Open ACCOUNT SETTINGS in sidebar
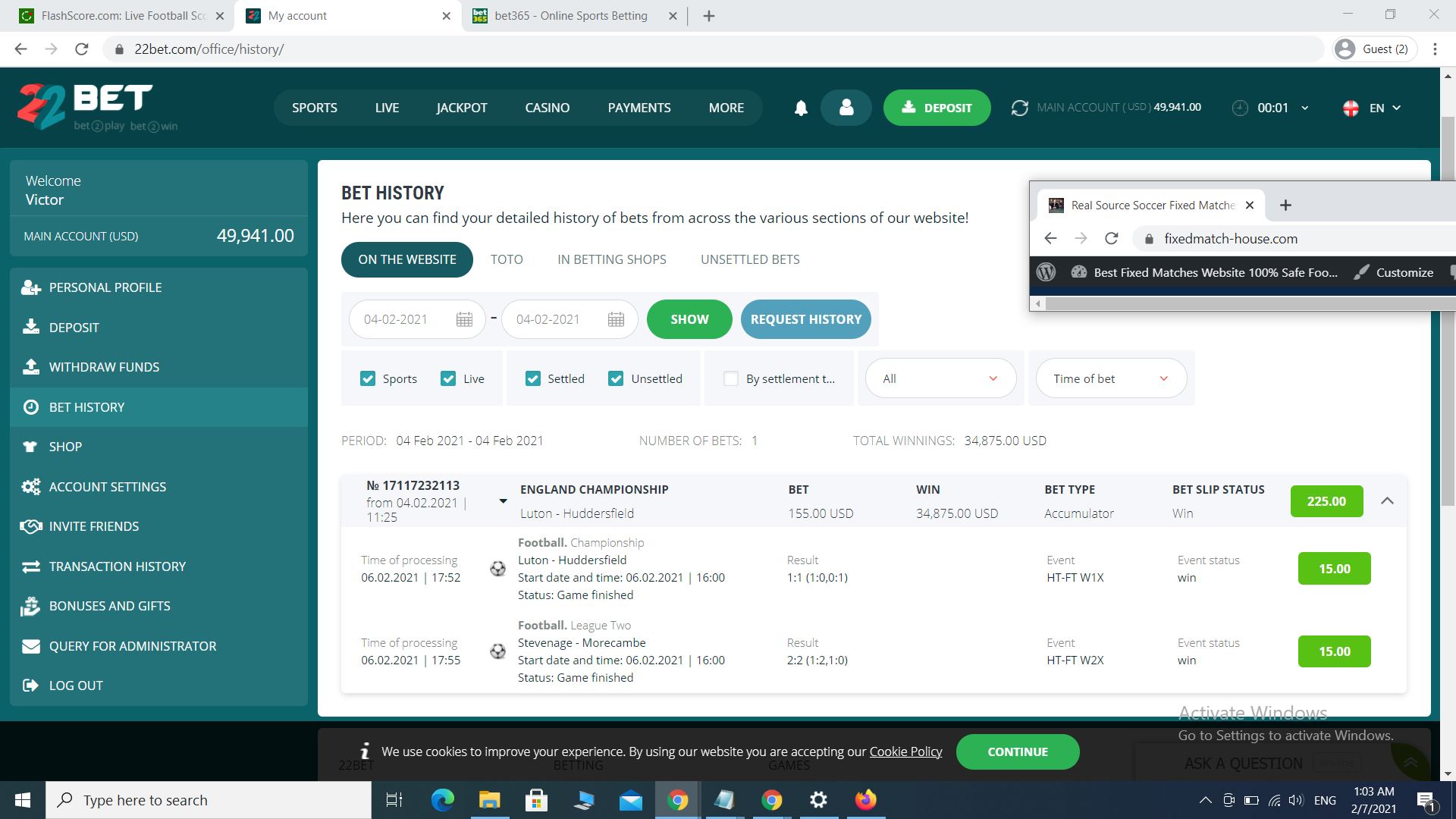Viewport: 1456px width, 819px height. click(159, 487)
